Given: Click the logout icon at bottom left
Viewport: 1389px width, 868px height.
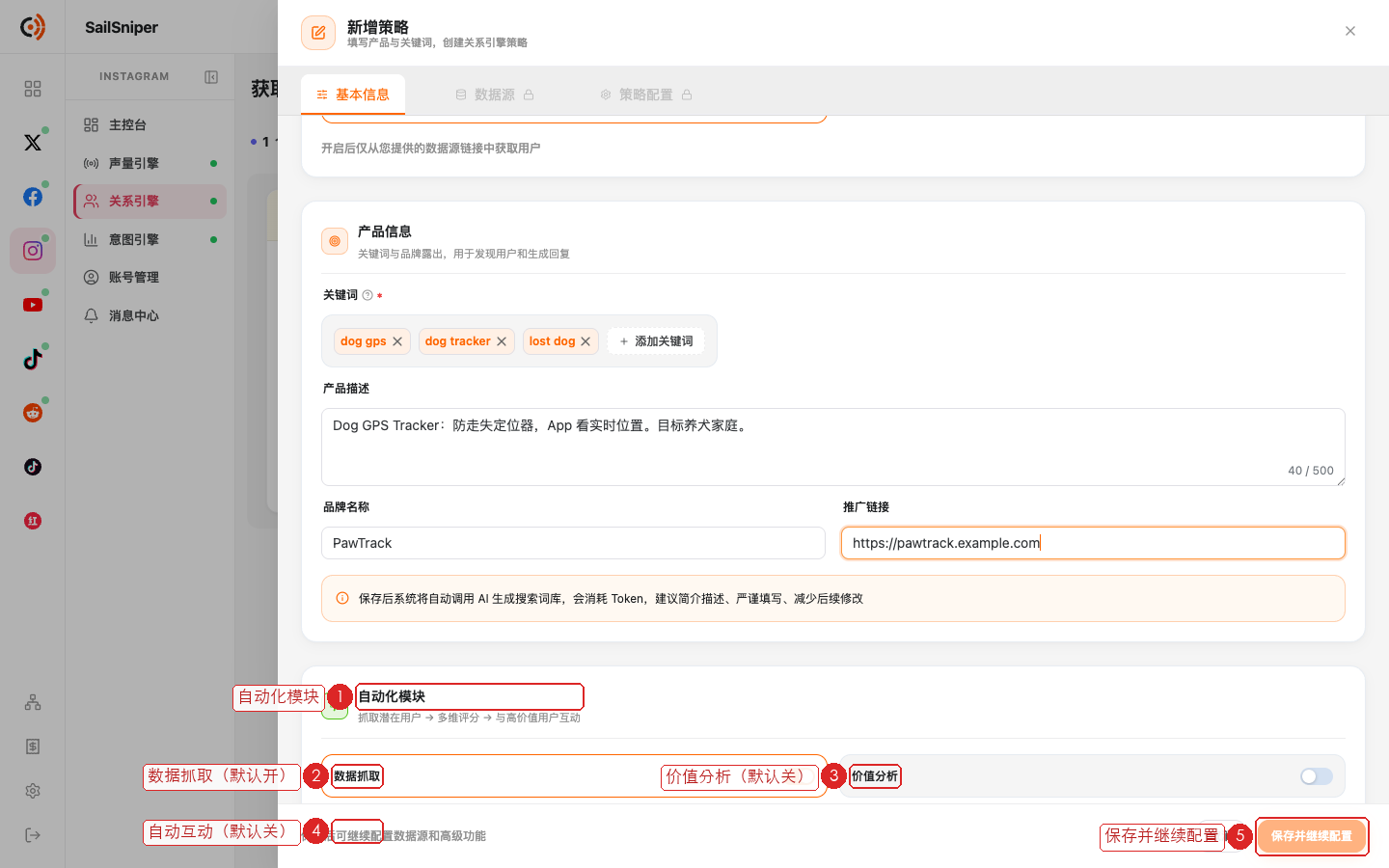Looking at the screenshot, I should [33, 835].
